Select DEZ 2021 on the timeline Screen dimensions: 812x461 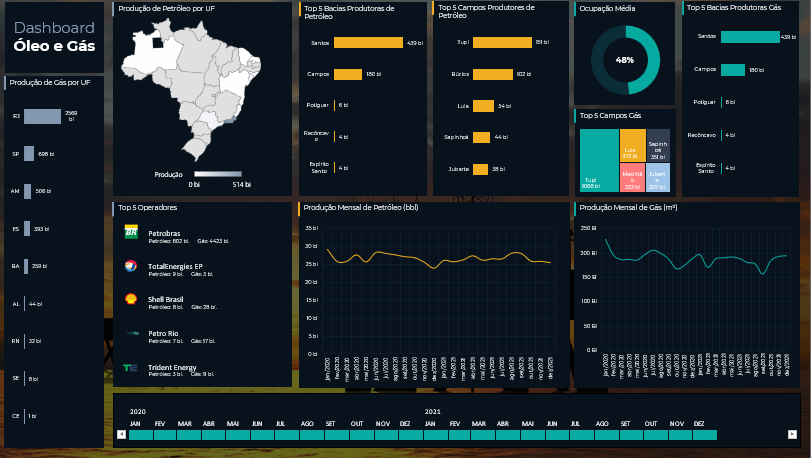pyautogui.click(x=706, y=435)
